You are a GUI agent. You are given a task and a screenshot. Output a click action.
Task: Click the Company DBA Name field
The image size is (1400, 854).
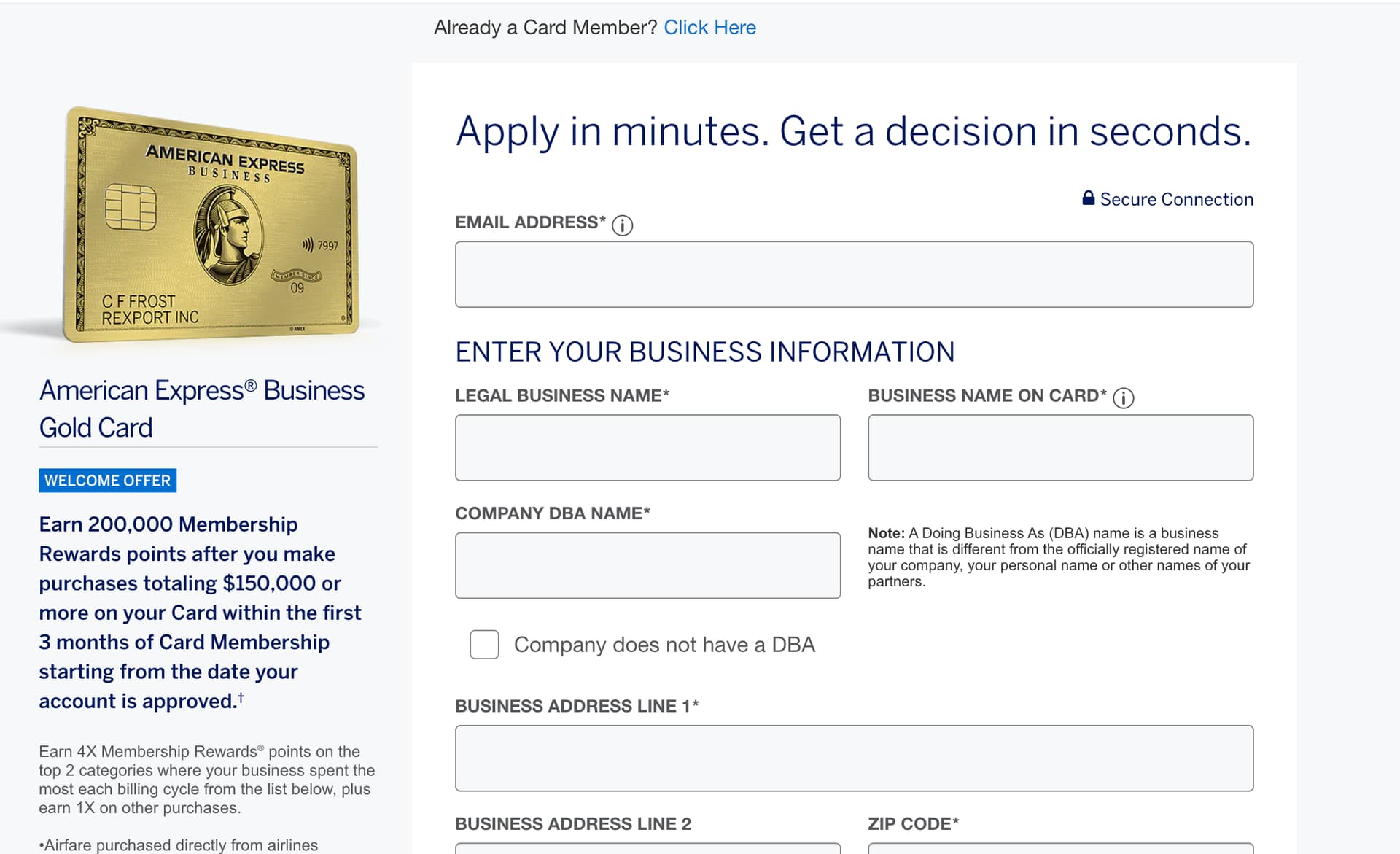647,566
